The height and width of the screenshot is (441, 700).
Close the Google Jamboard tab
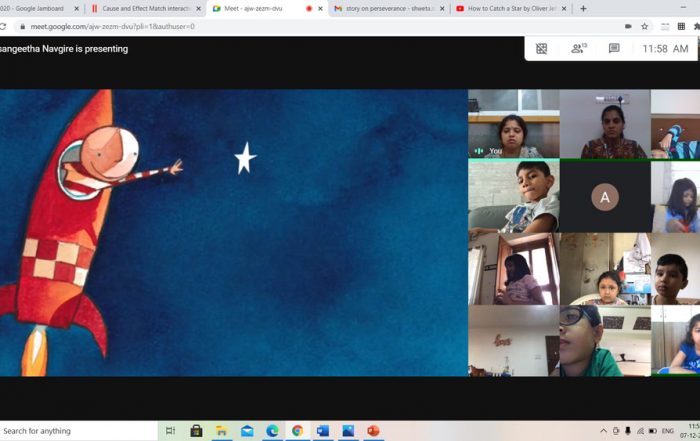pyautogui.click(x=76, y=8)
